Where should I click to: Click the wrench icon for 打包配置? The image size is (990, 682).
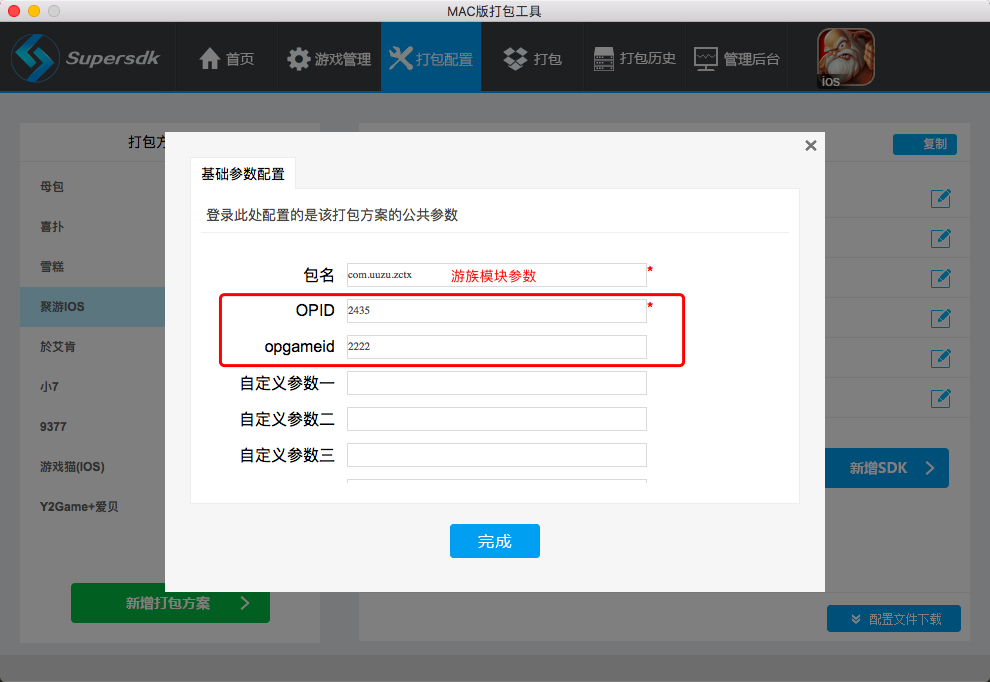(401, 58)
